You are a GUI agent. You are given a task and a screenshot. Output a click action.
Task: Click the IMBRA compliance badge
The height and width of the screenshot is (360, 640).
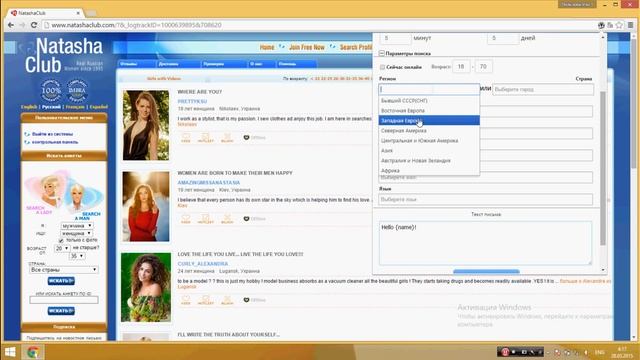tap(77, 90)
